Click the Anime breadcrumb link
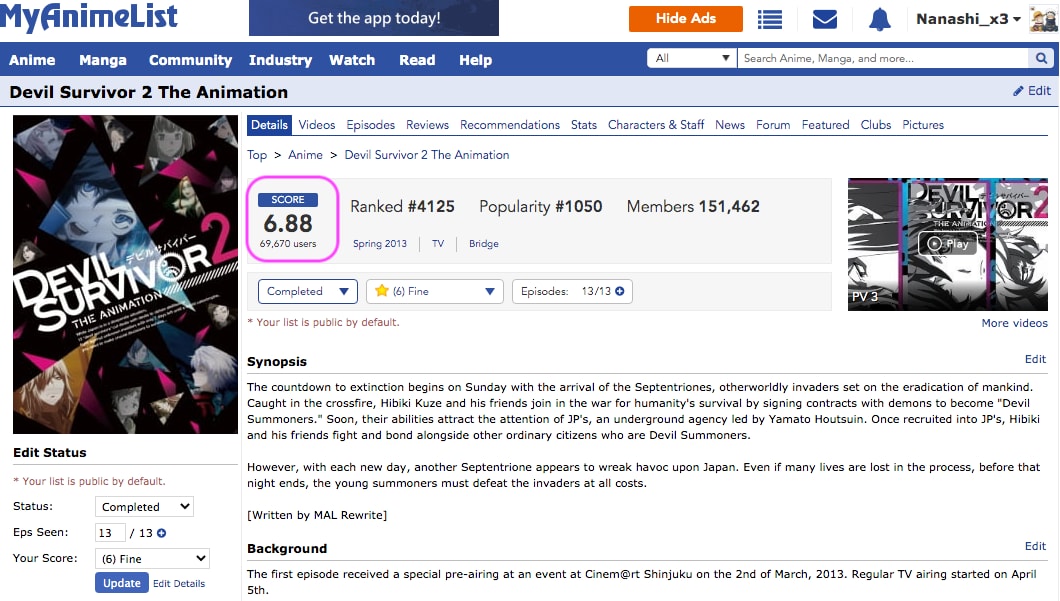This screenshot has height=601, width=1060. pyautogui.click(x=306, y=155)
